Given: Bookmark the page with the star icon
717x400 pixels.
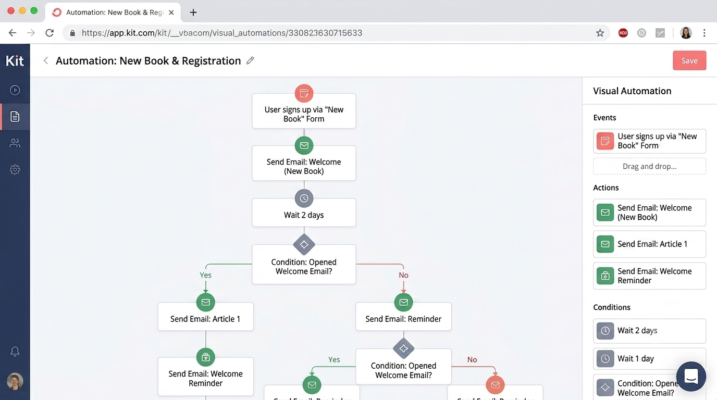Looking at the screenshot, I should 600,33.
